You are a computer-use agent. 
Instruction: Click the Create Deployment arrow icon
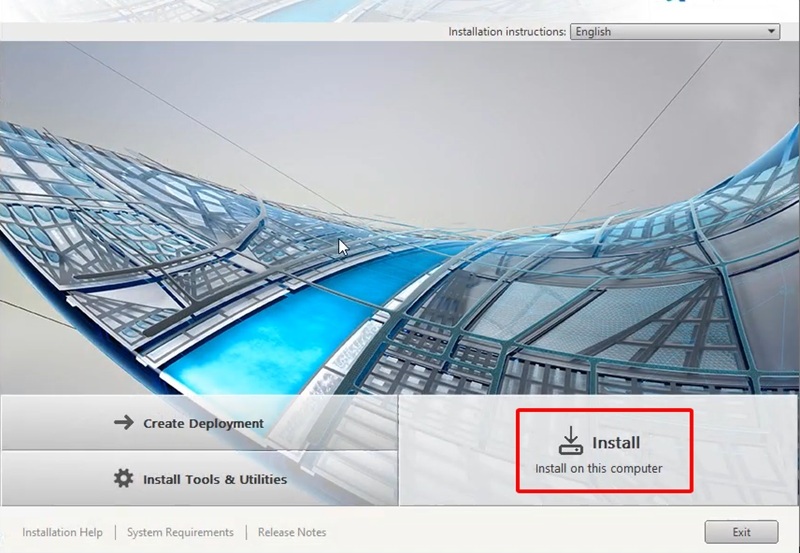[x=124, y=422]
